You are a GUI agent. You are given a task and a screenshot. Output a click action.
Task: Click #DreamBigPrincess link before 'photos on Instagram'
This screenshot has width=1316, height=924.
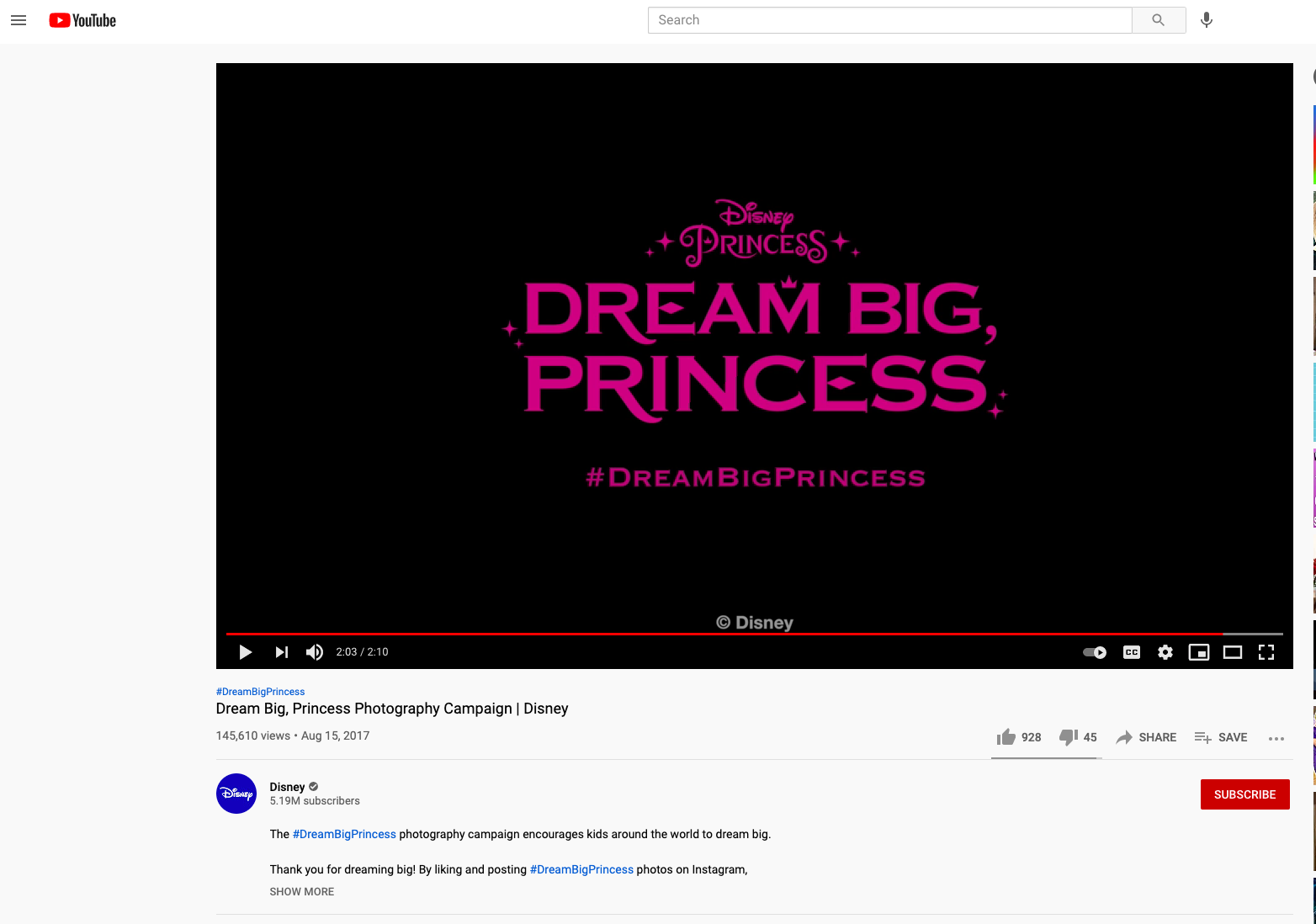(x=581, y=869)
